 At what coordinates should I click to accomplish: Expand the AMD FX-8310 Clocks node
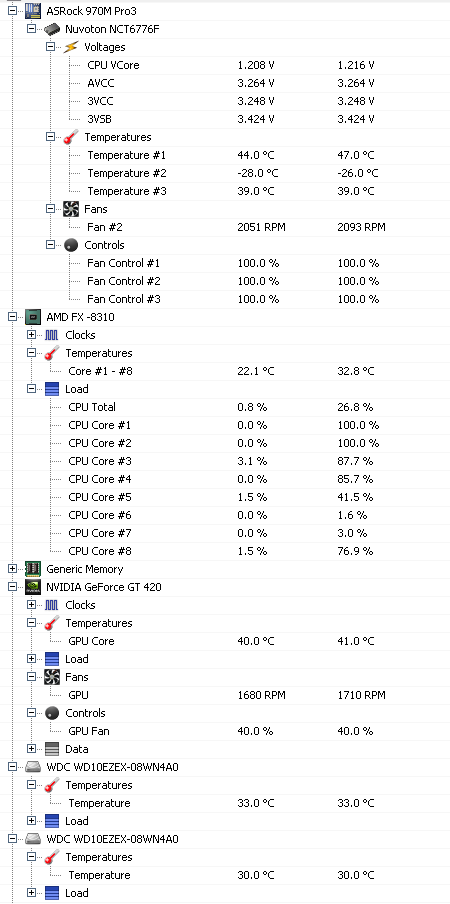(32, 335)
